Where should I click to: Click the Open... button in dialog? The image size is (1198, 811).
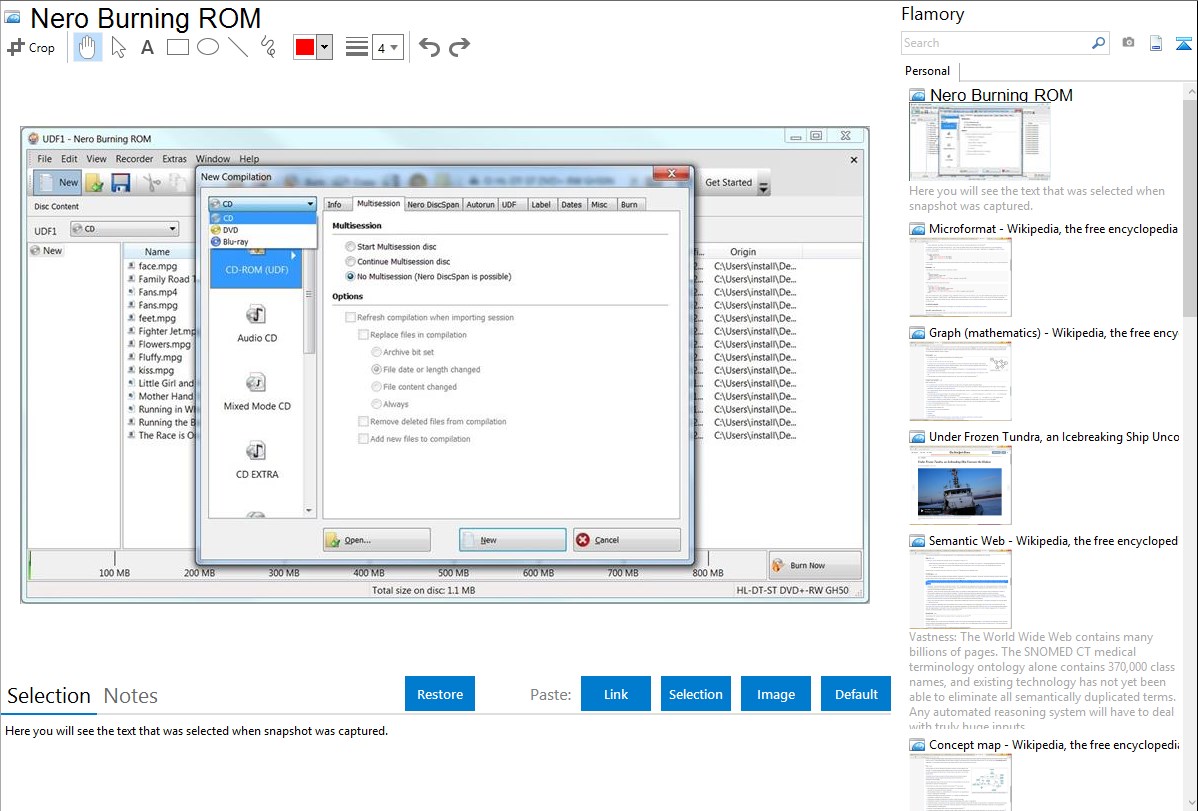[x=377, y=540]
